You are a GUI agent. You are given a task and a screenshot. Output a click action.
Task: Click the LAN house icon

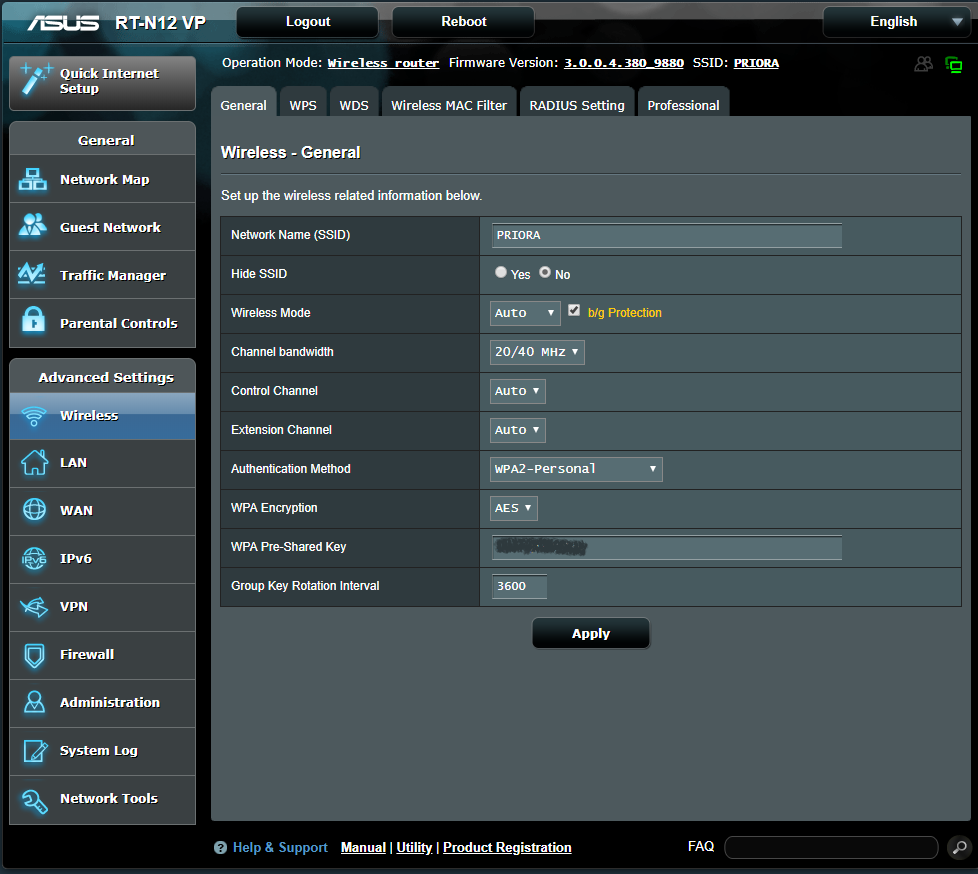[34, 462]
